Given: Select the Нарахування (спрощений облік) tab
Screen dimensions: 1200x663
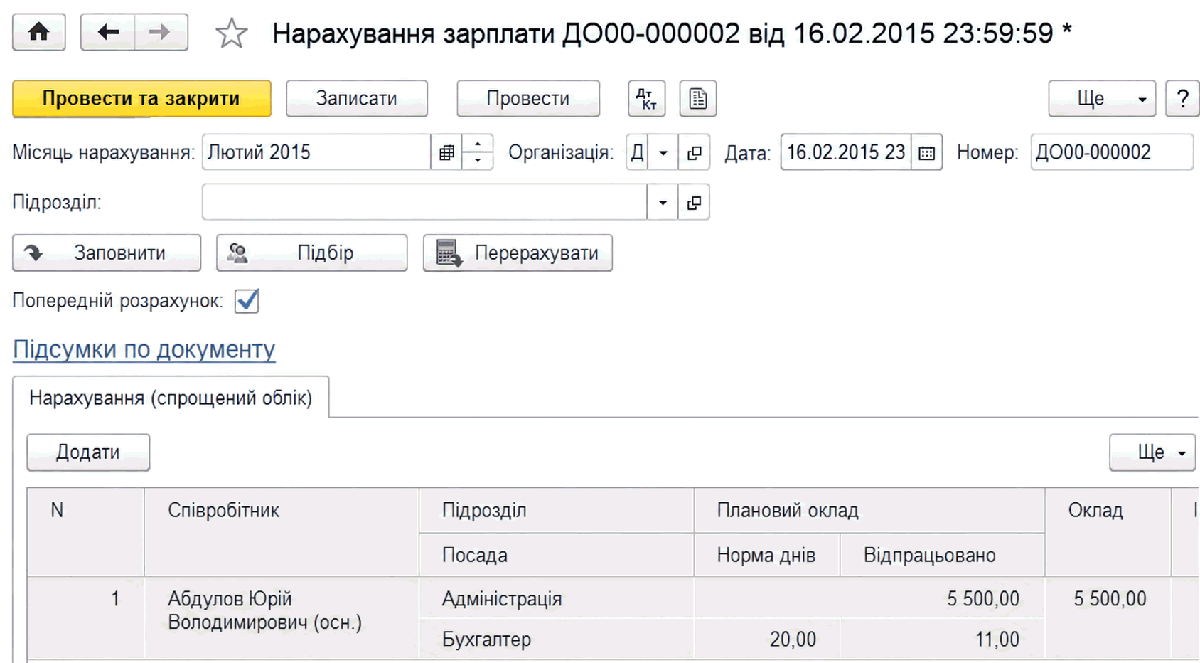Looking at the screenshot, I should point(171,397).
